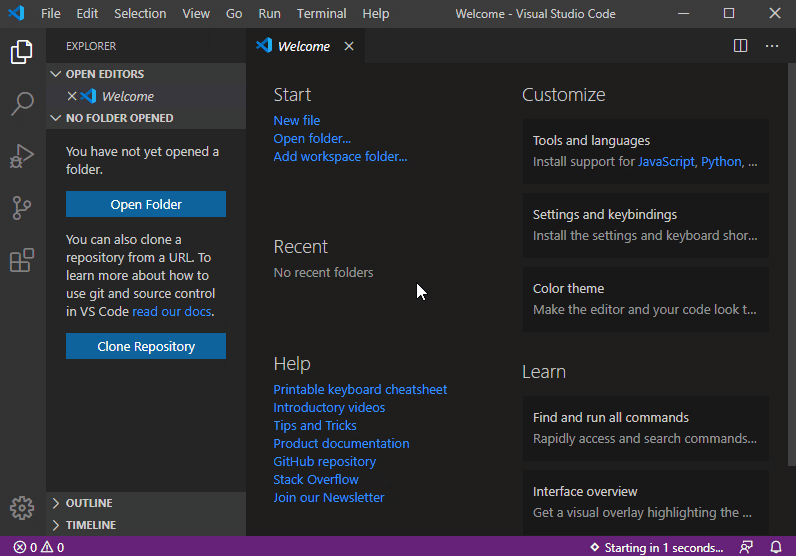Expand the Outline section
Image resolution: width=796 pixels, height=556 pixels.
146,503
